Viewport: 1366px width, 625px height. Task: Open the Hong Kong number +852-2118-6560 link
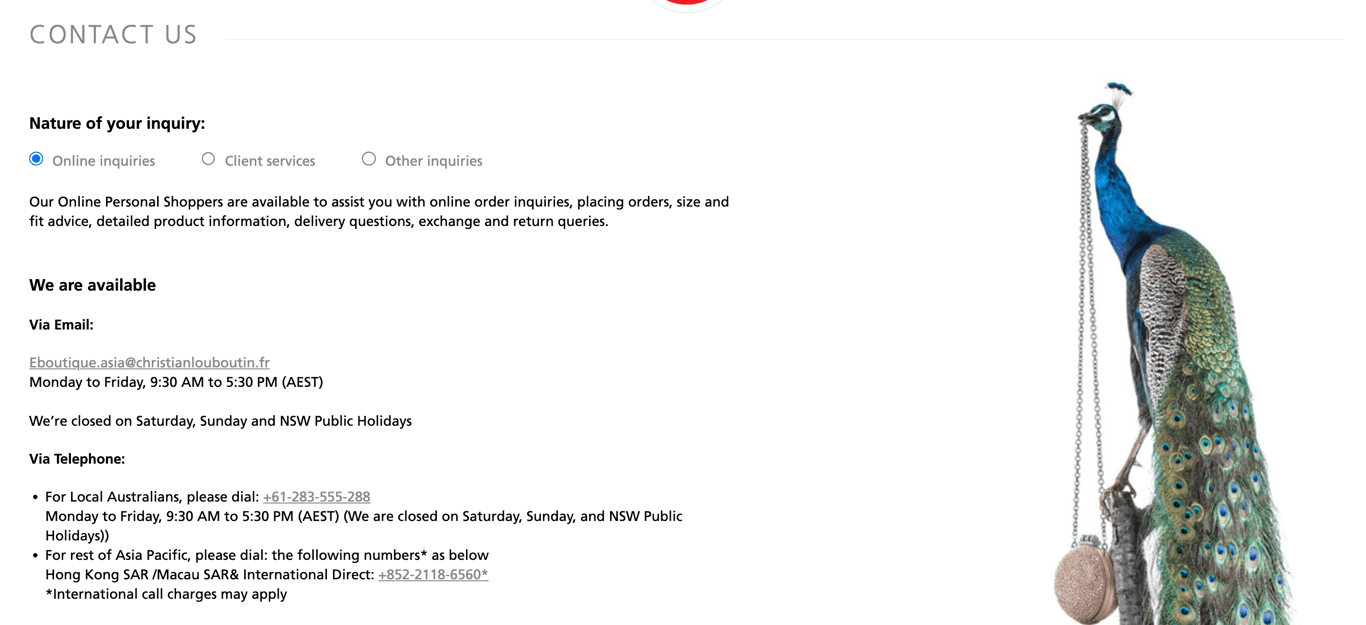coord(433,575)
